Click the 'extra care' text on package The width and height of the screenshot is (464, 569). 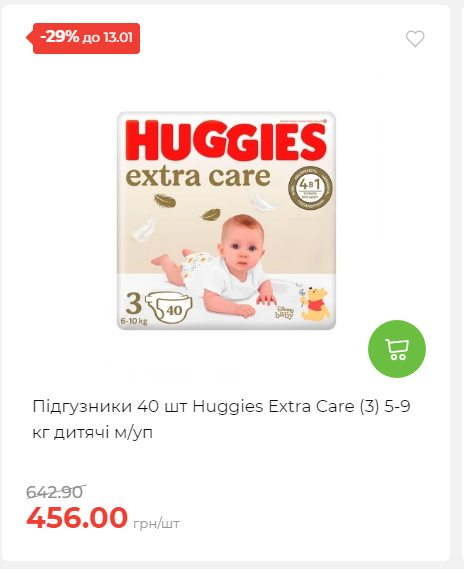(198, 176)
